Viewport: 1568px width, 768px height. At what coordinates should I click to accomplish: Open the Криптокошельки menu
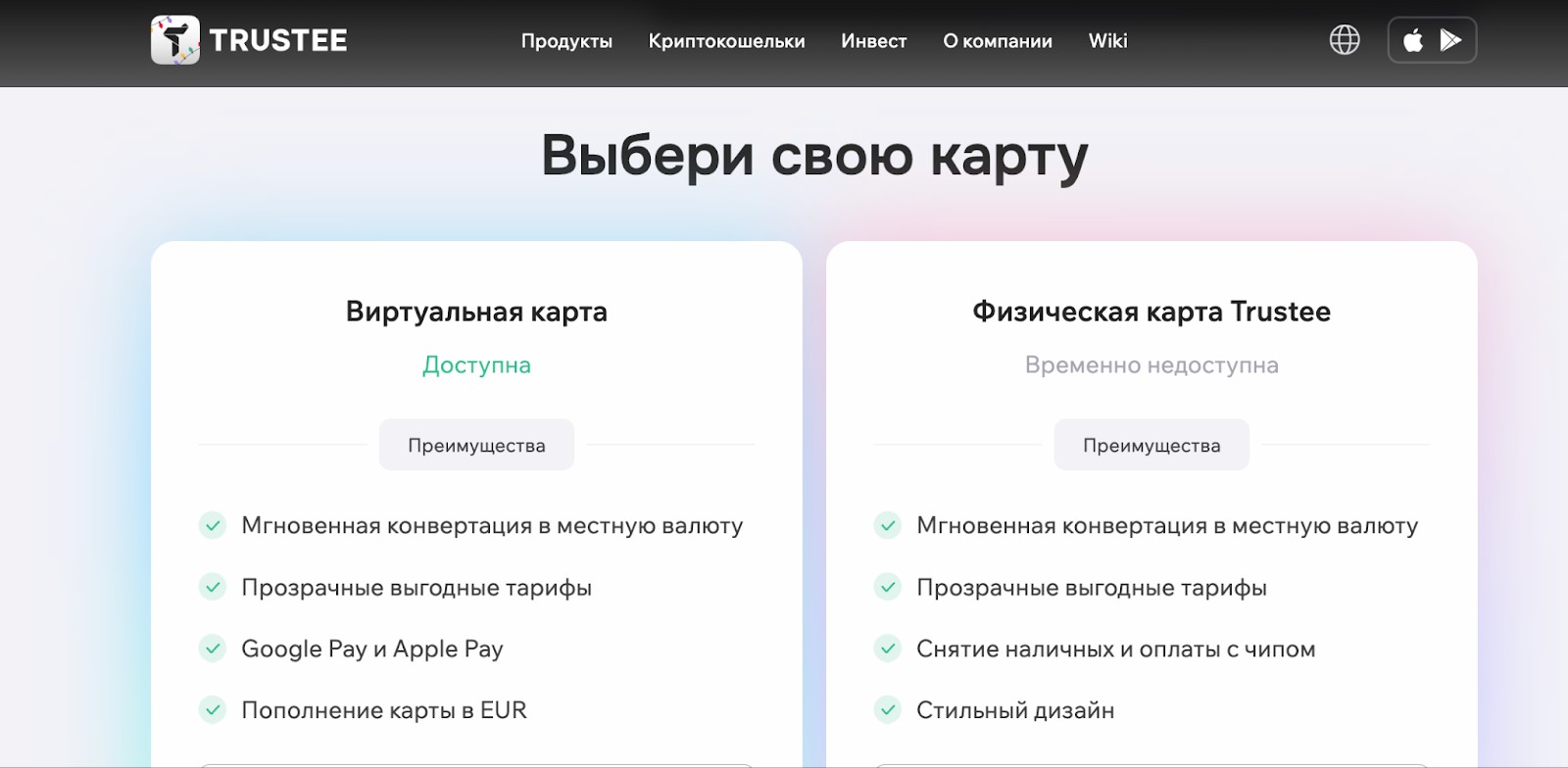point(726,41)
